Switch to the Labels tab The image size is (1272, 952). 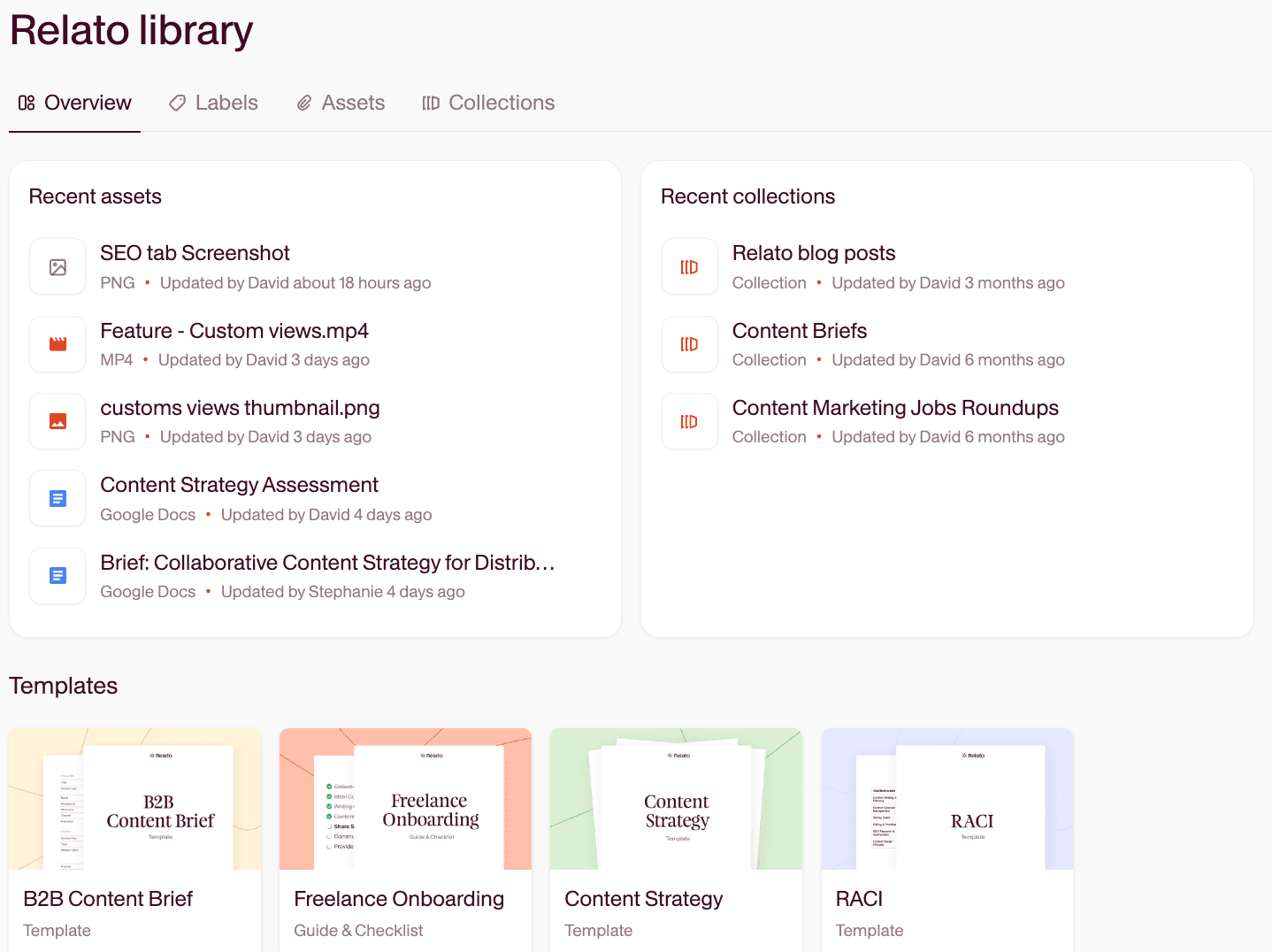coord(213,103)
